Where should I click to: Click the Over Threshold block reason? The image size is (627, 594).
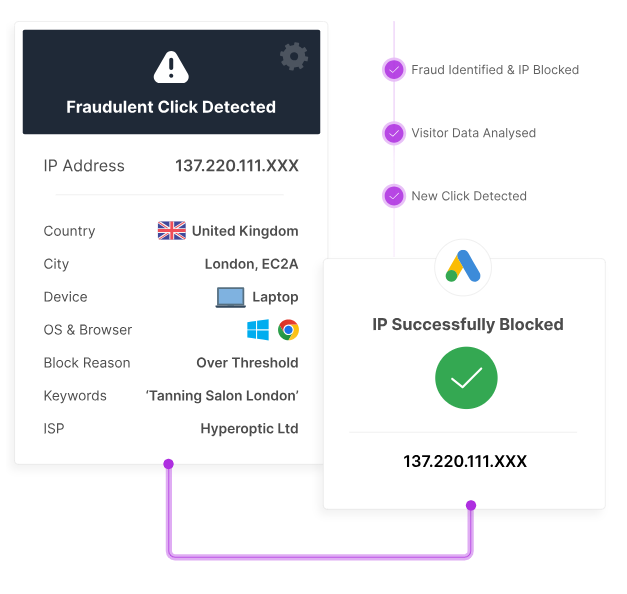point(247,363)
